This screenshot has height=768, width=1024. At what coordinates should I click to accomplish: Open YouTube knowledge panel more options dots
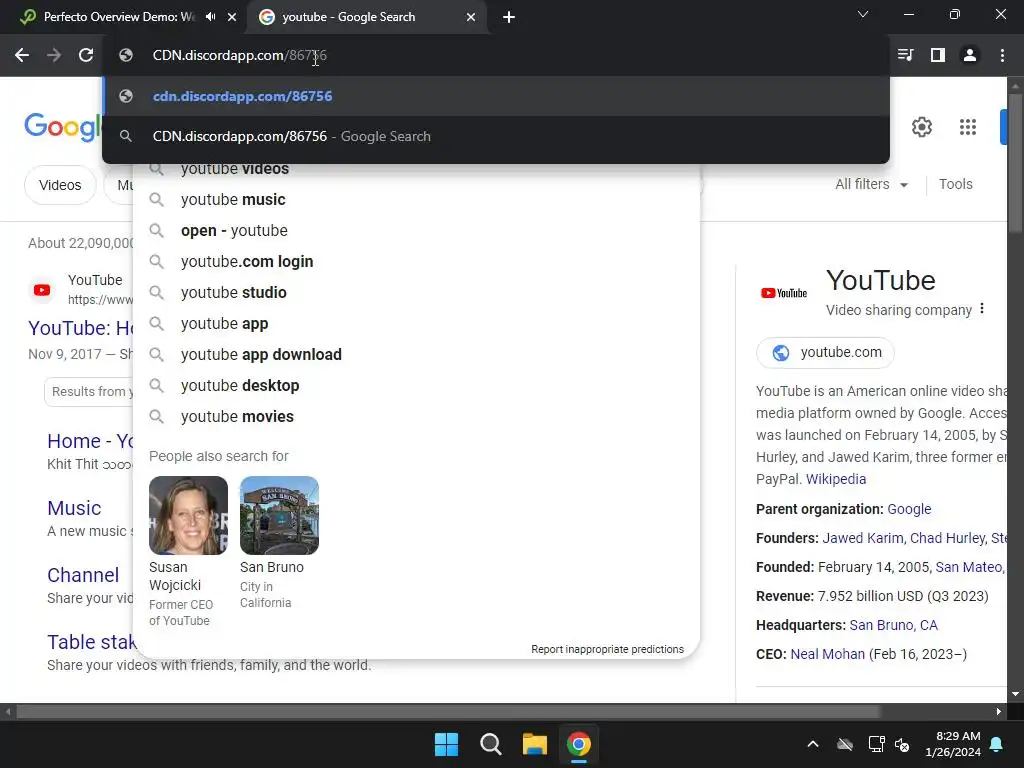[x=982, y=309]
